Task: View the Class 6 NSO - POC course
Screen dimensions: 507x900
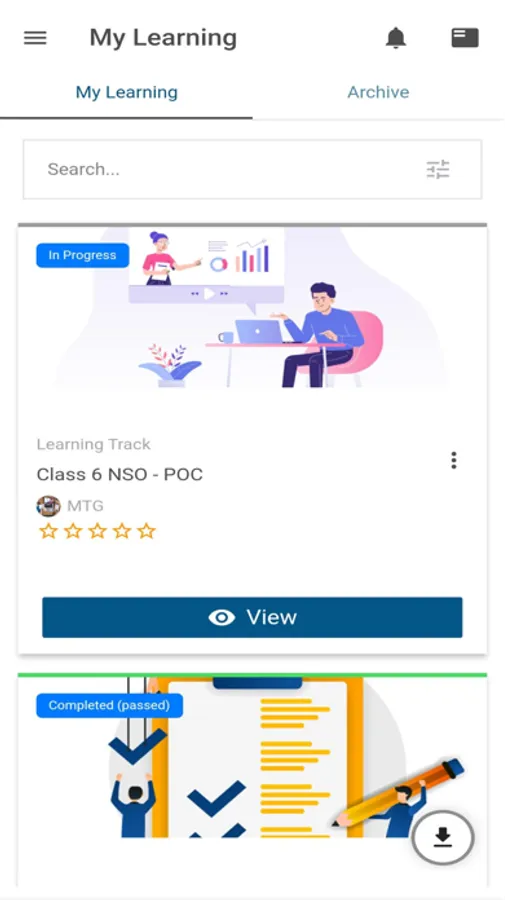Action: (x=252, y=617)
